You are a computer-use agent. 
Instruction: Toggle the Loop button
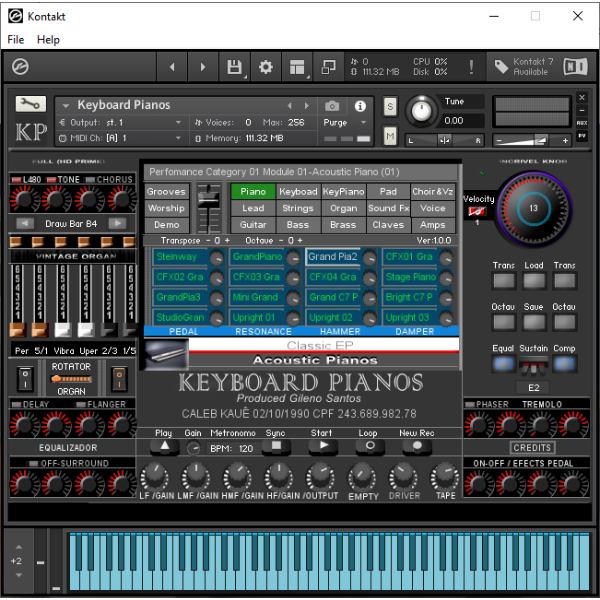click(370, 446)
